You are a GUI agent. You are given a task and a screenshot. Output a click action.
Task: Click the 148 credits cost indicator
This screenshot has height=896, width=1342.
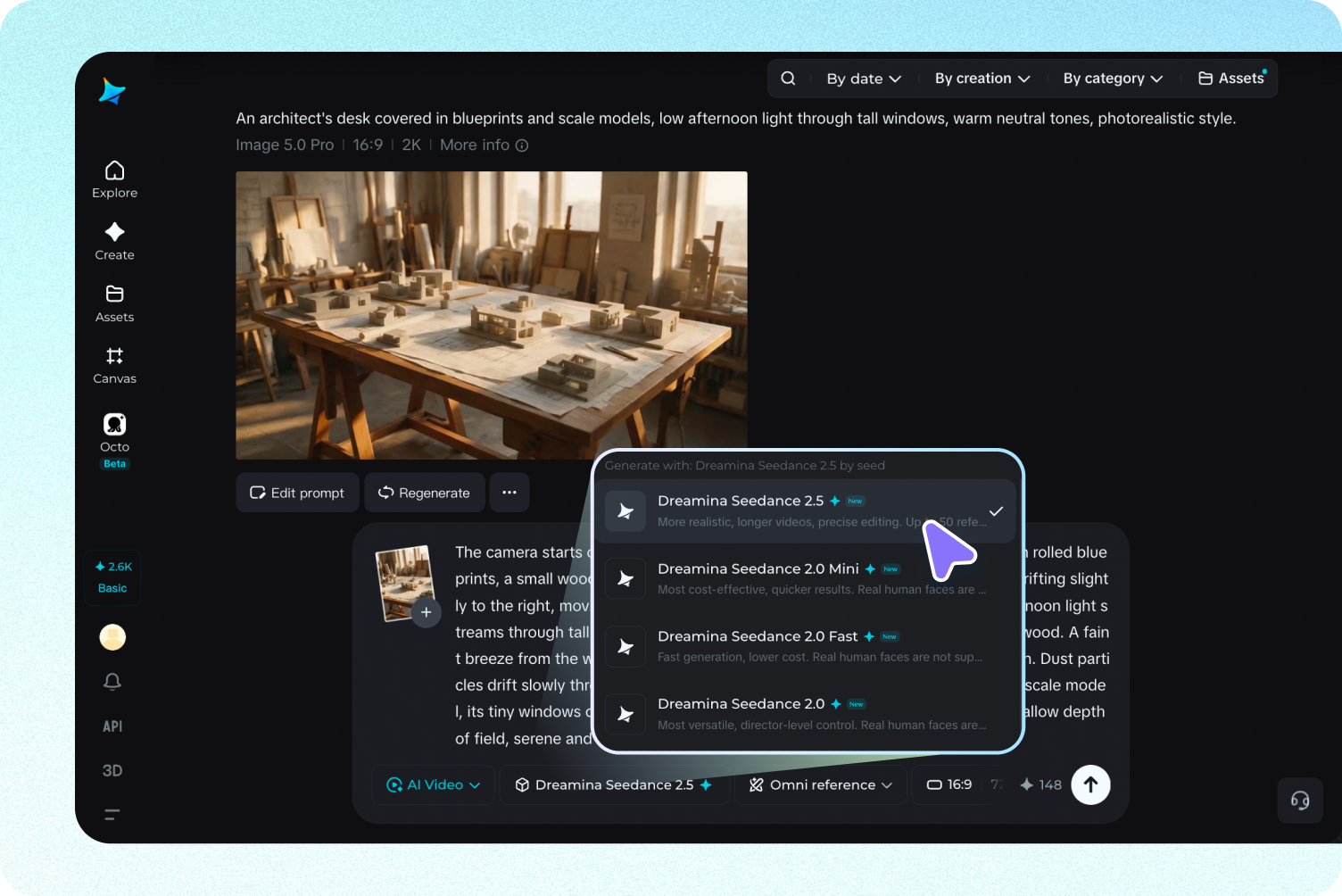point(1041,784)
